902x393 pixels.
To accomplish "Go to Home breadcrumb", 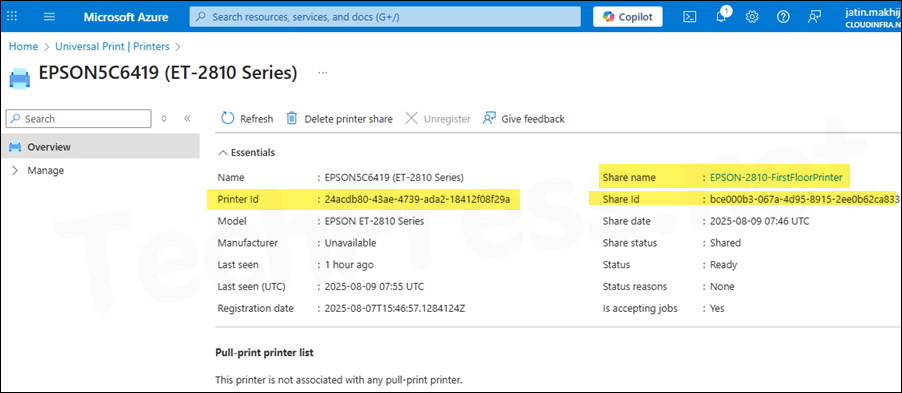I will tap(23, 46).
